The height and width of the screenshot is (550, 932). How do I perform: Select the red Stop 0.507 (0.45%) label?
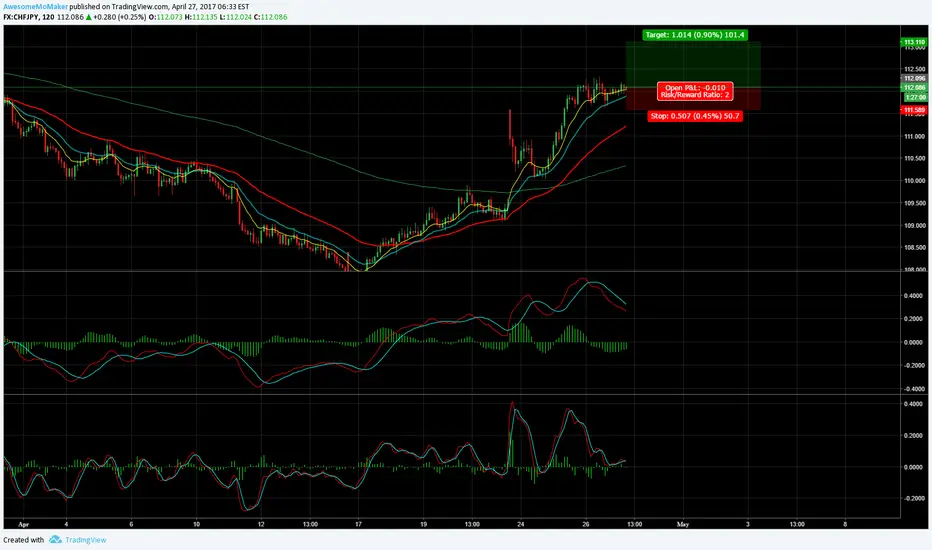click(x=695, y=116)
